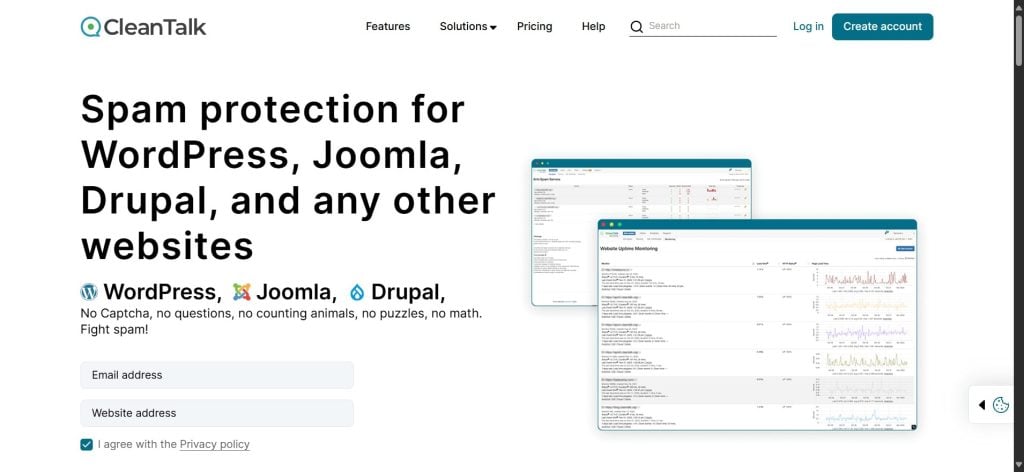Open the Features menu item

(x=387, y=27)
